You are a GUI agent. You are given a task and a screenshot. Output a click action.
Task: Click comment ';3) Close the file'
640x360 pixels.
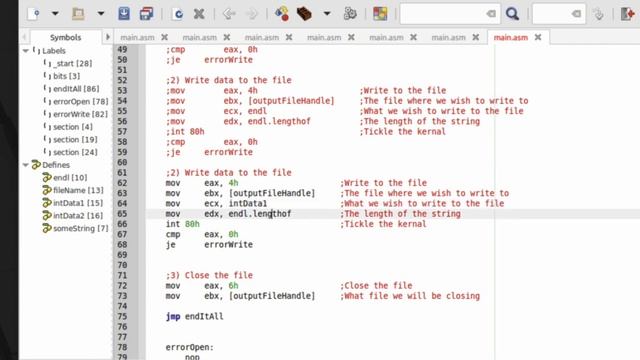[209, 275]
